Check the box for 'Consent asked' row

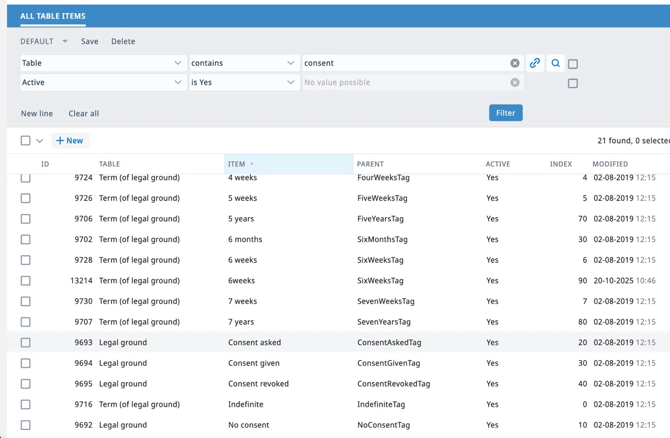[26, 343]
